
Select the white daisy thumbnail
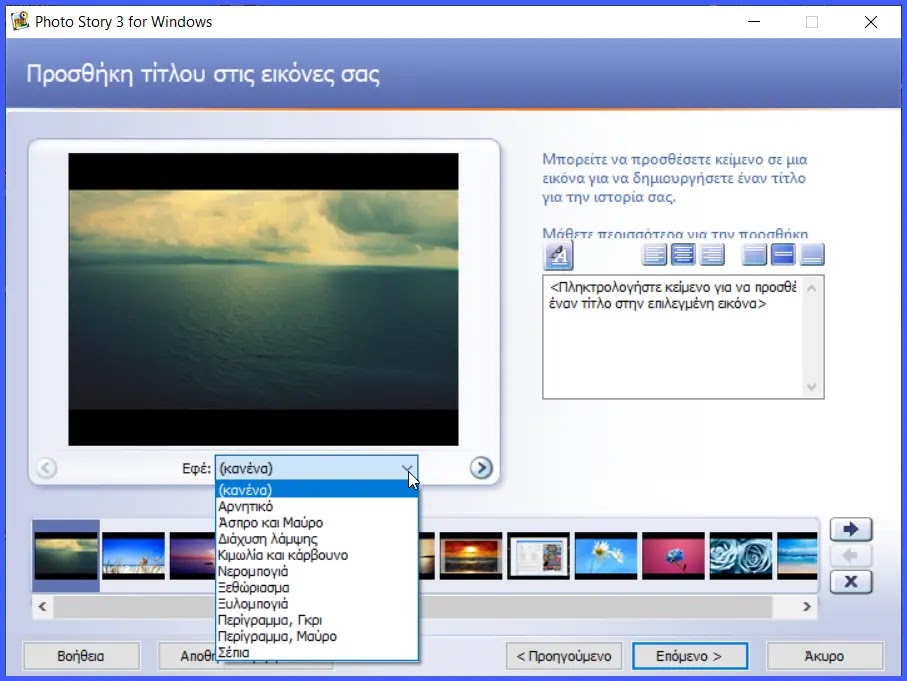tap(606, 556)
